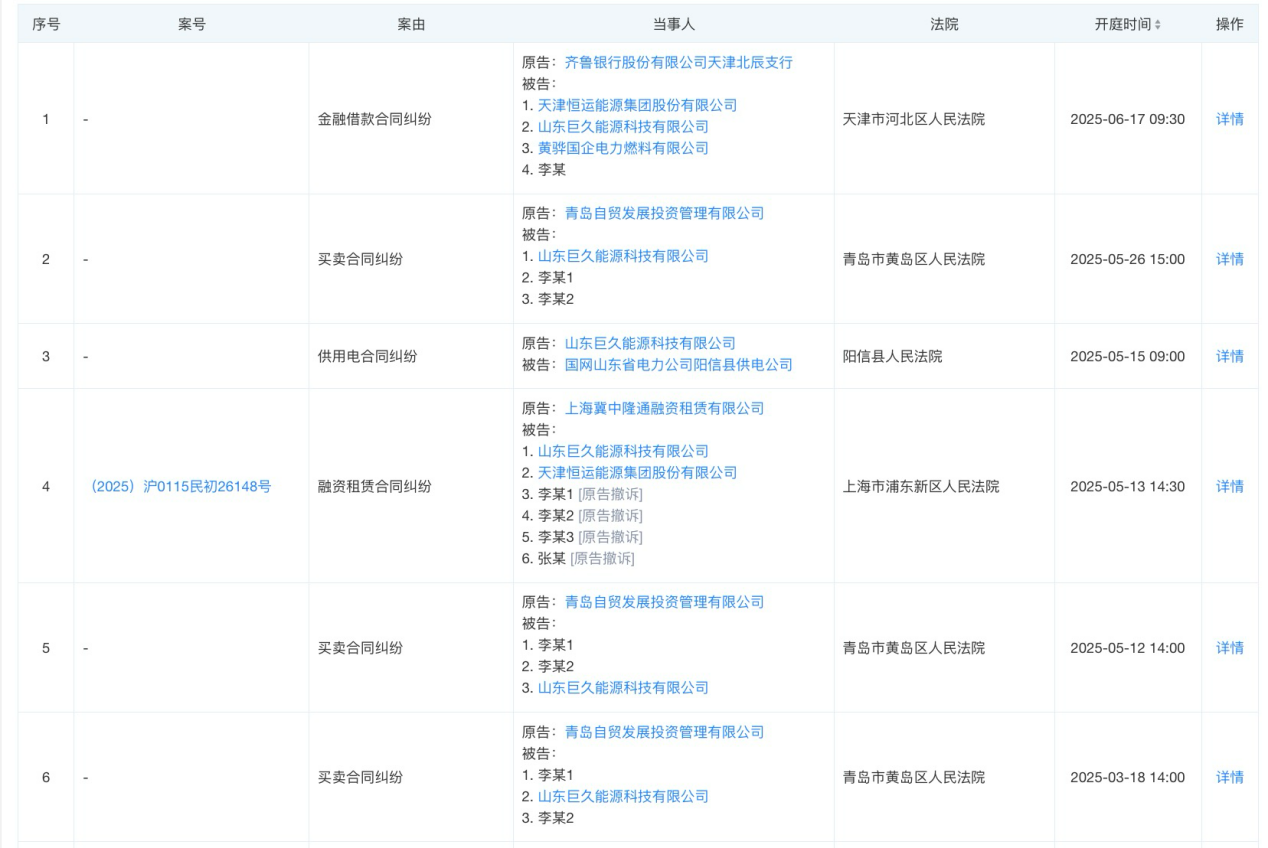Viewport: 1268px width, 848px height.
Task: Select the 当事人 column header
Action: point(674,25)
